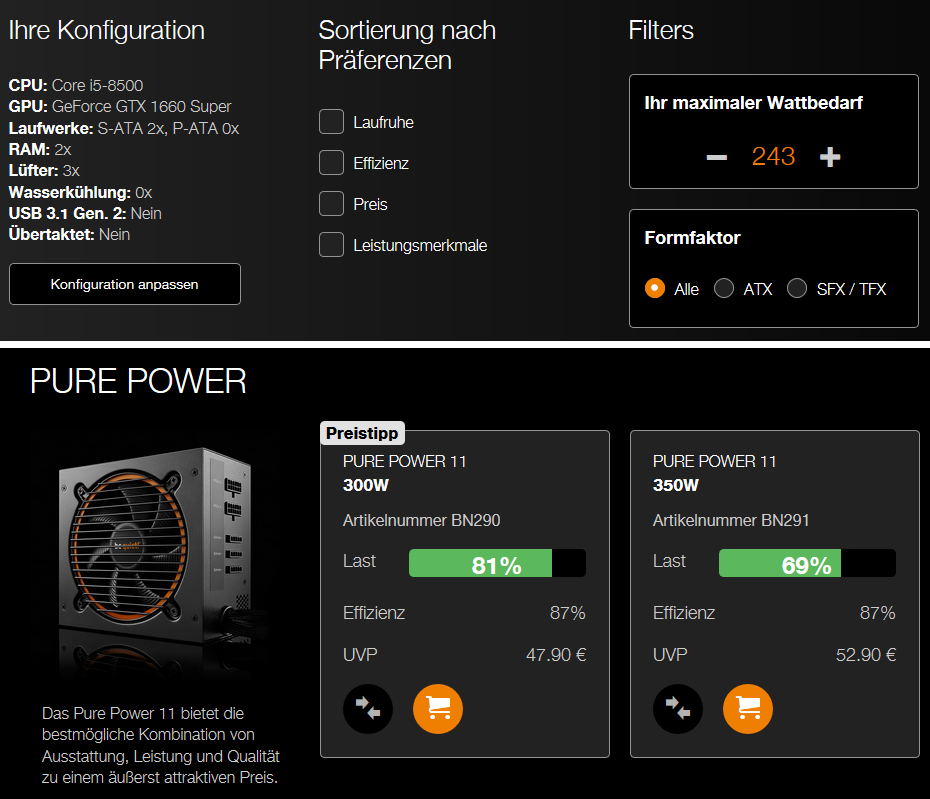
Task: Decrease maximum wattage with minus icon
Action: (x=716, y=157)
